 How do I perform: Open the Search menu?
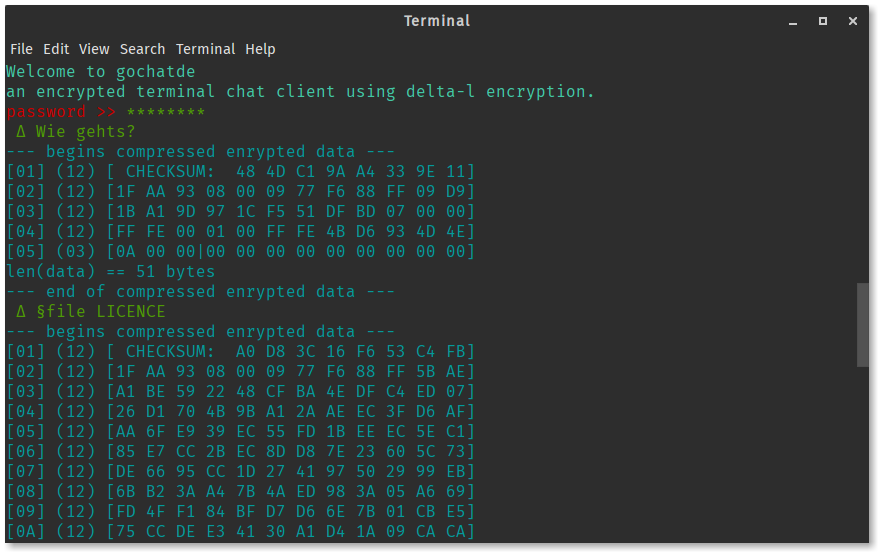pyautogui.click(x=142, y=49)
